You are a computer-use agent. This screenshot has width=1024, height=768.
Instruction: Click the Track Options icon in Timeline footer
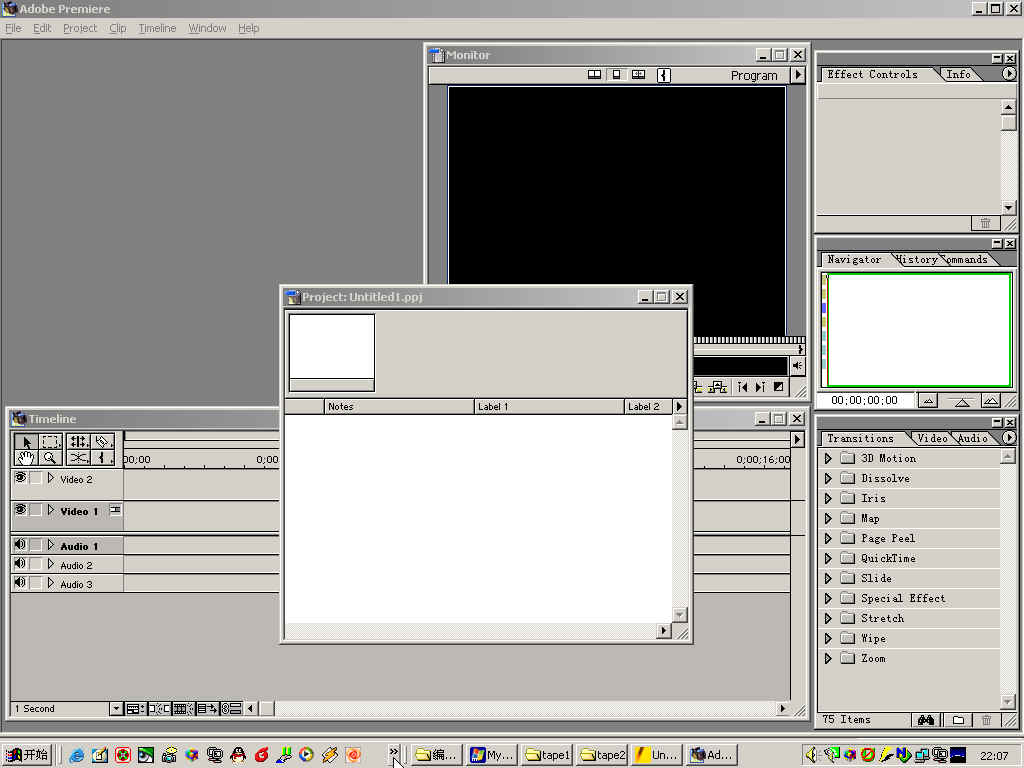pos(135,709)
